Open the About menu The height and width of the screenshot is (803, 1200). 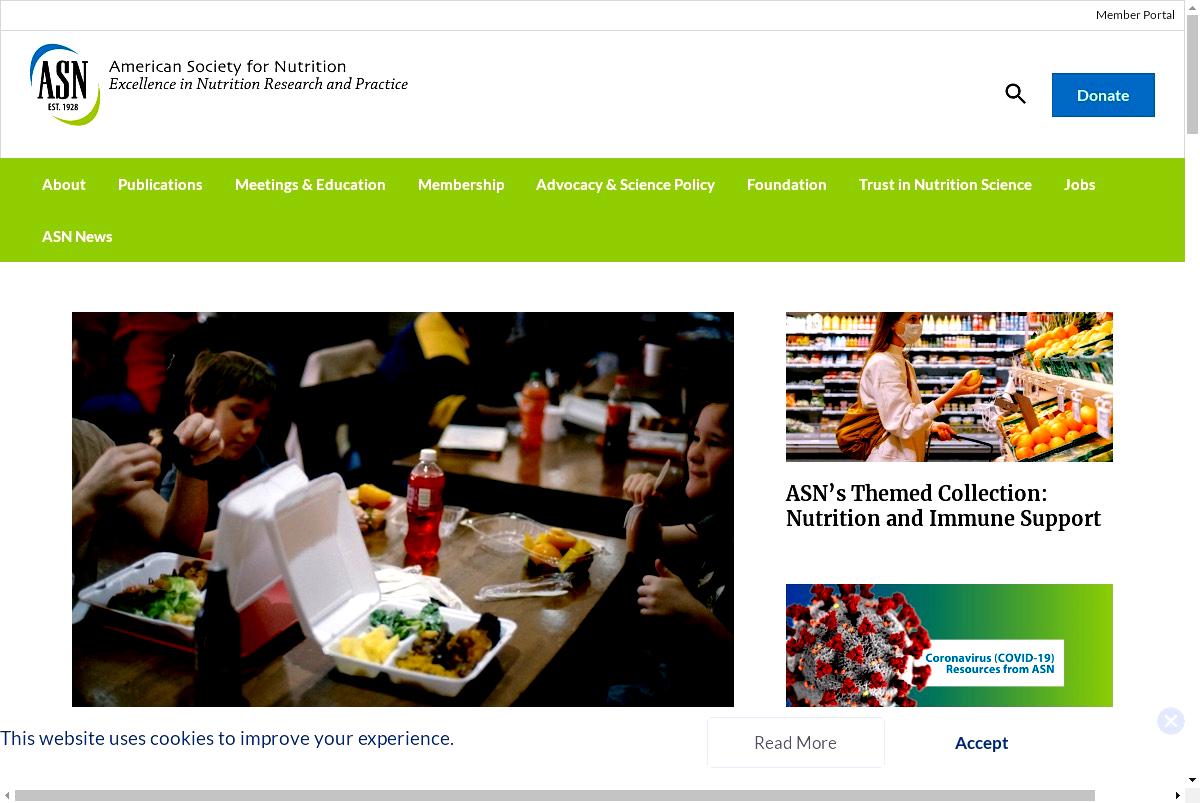click(64, 184)
